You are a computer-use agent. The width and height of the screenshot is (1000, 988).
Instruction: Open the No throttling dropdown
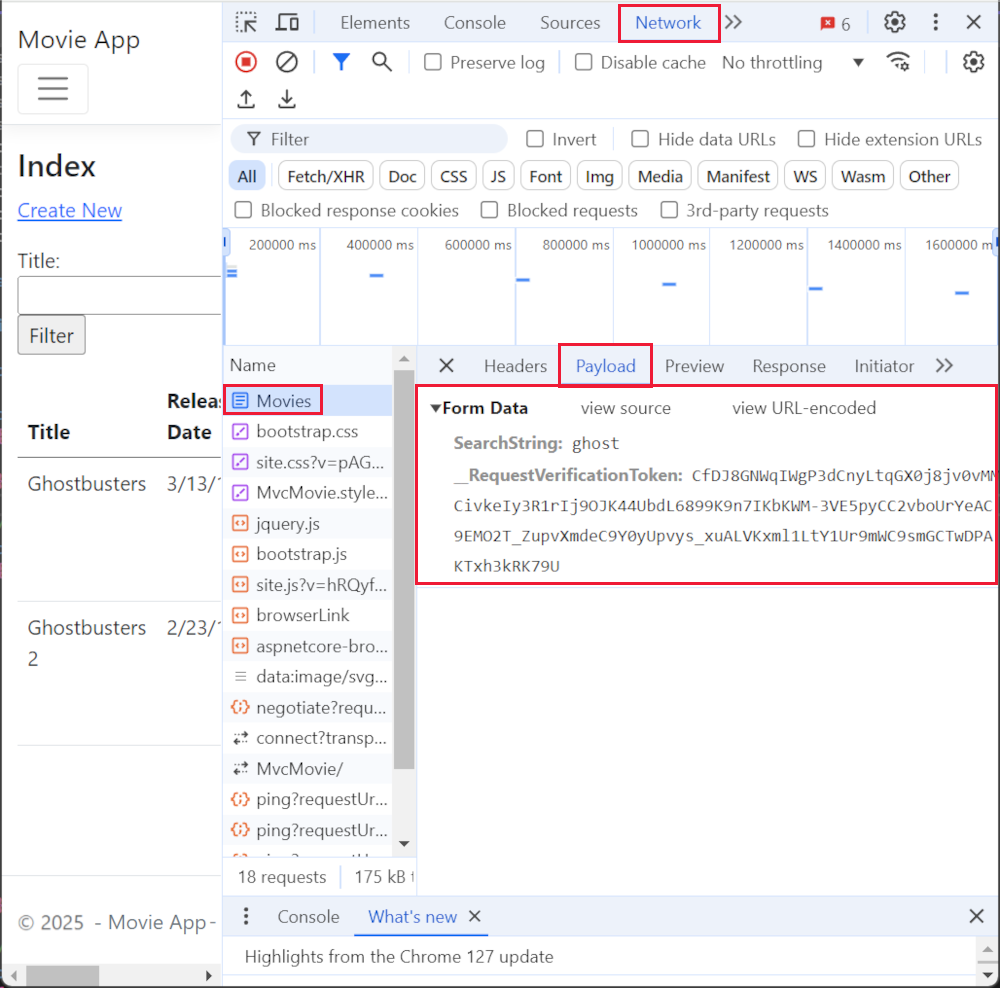pyautogui.click(x=793, y=63)
